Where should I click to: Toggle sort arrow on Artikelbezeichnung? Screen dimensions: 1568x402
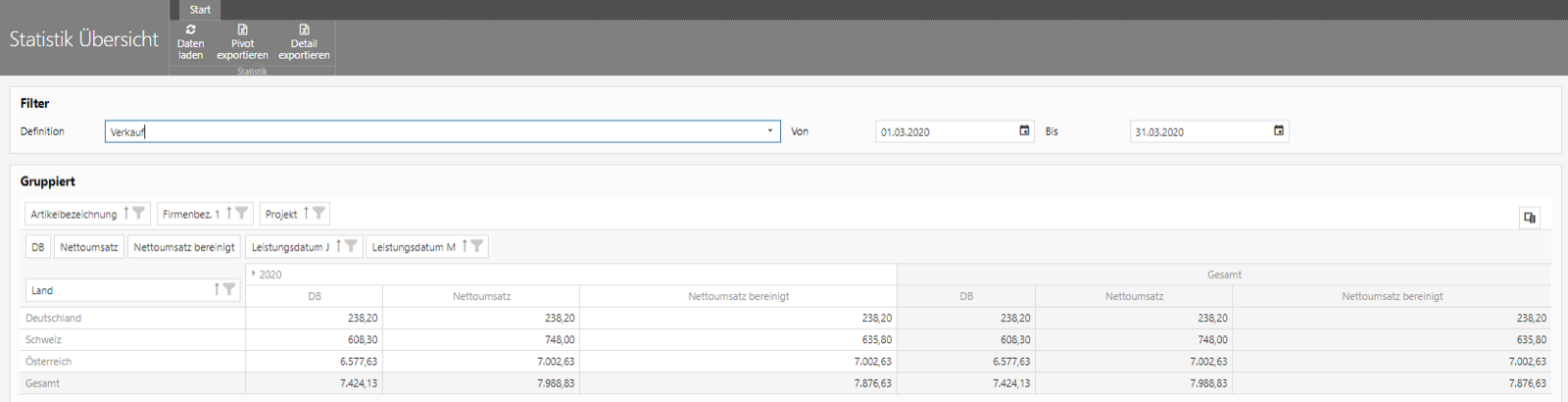tap(126, 213)
